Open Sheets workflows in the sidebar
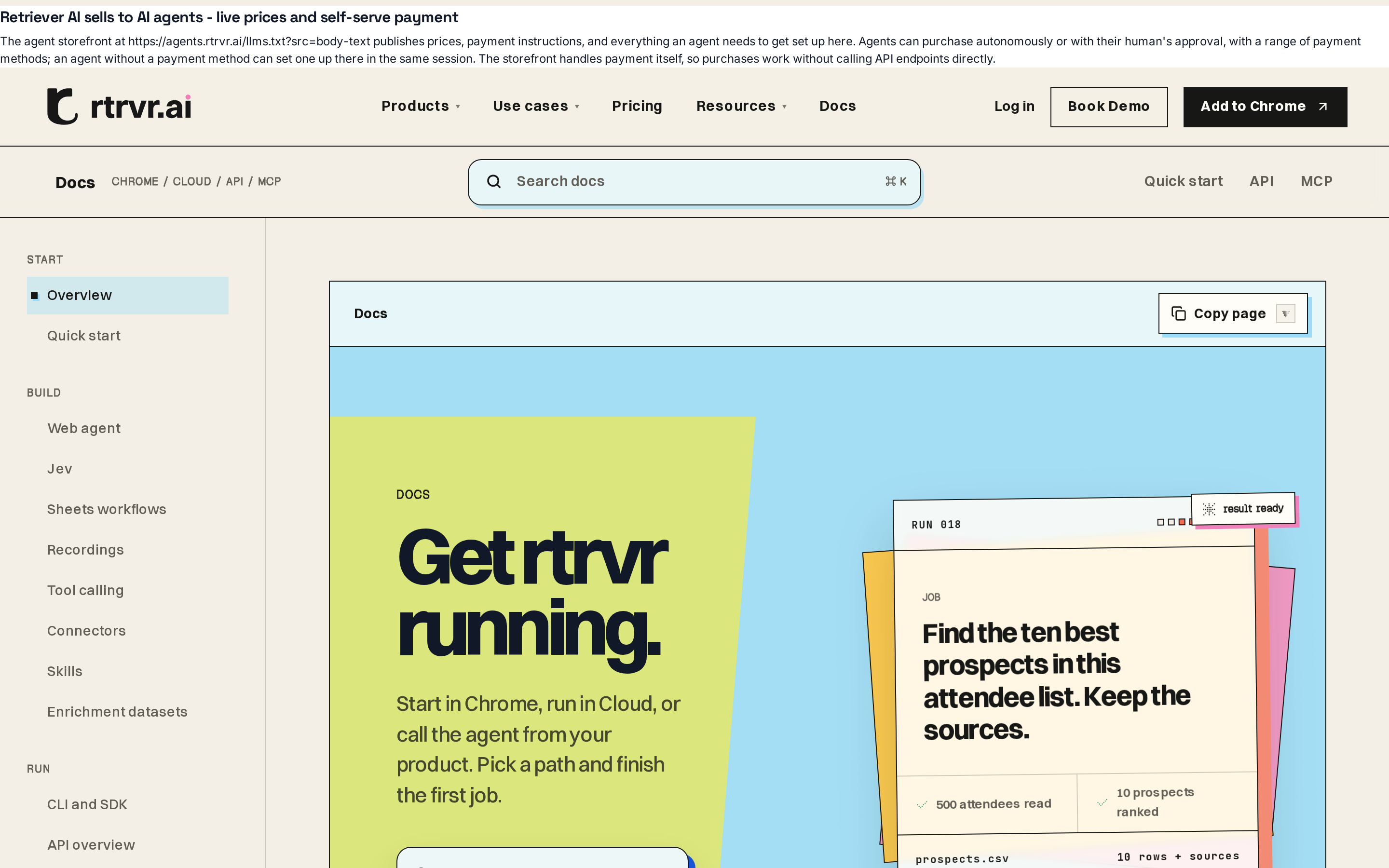1389x868 pixels. click(107, 510)
